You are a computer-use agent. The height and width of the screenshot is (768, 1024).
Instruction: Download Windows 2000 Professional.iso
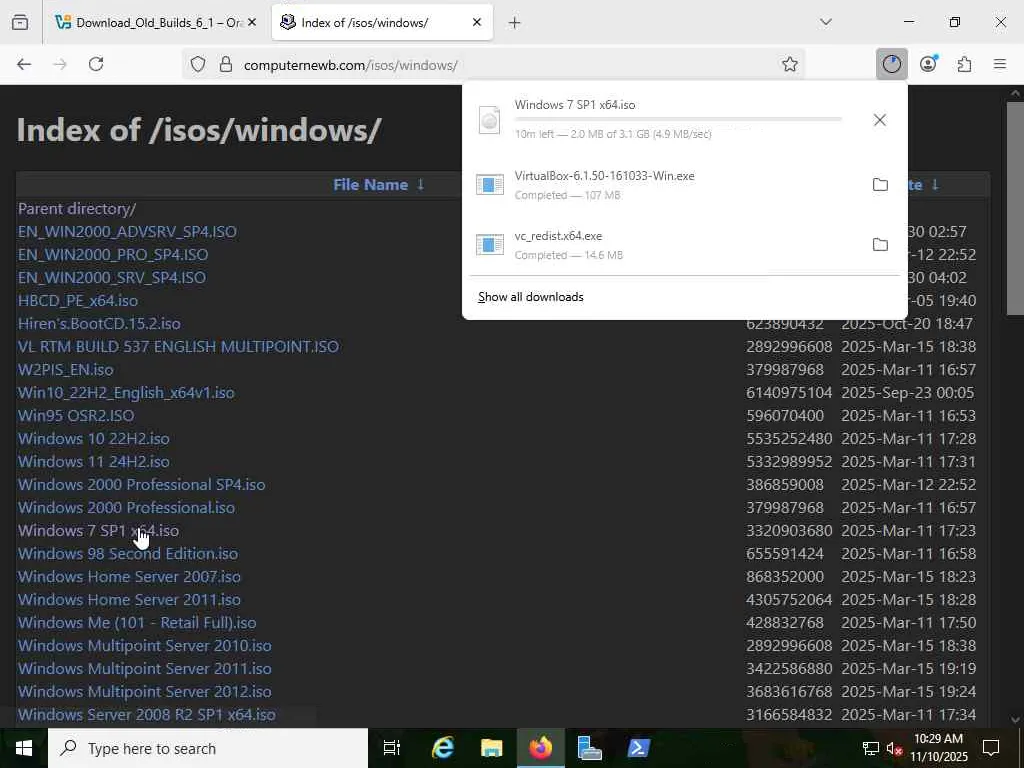point(126,507)
